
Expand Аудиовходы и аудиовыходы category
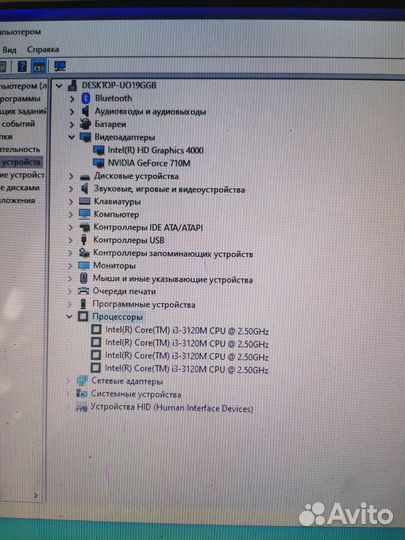pos(72,112)
